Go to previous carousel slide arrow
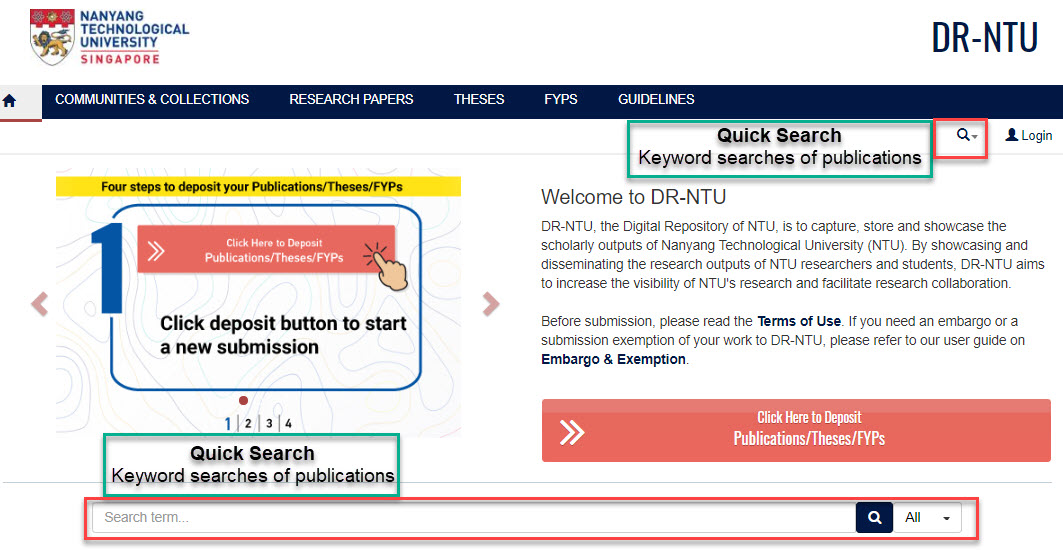The height and width of the screenshot is (550, 1063). [x=39, y=304]
